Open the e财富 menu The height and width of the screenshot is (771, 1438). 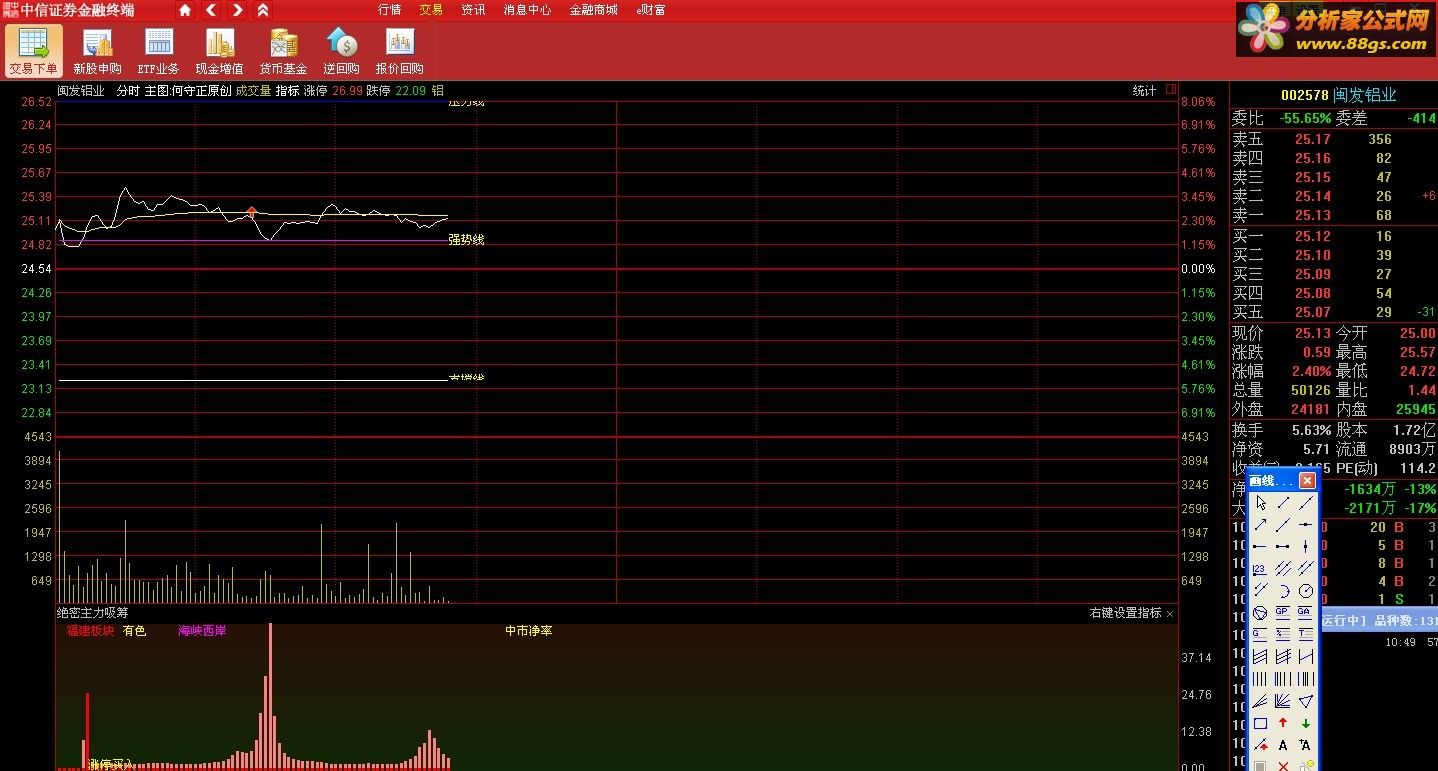651,10
